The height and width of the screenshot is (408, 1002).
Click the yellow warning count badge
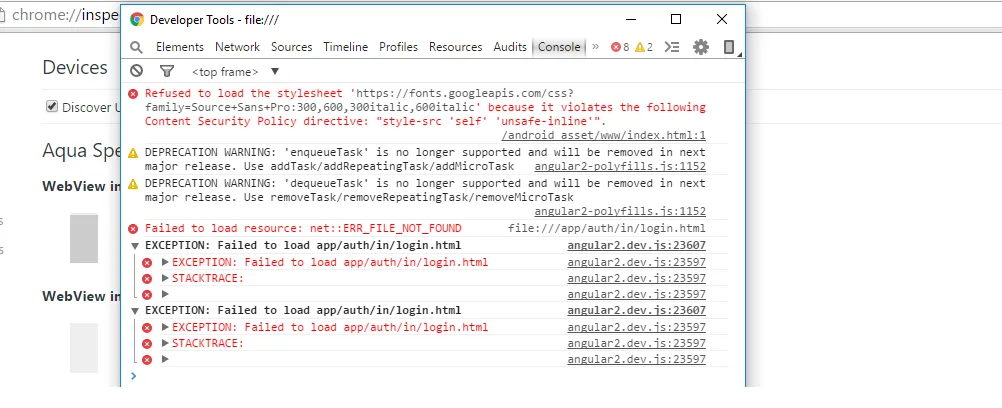[x=644, y=47]
